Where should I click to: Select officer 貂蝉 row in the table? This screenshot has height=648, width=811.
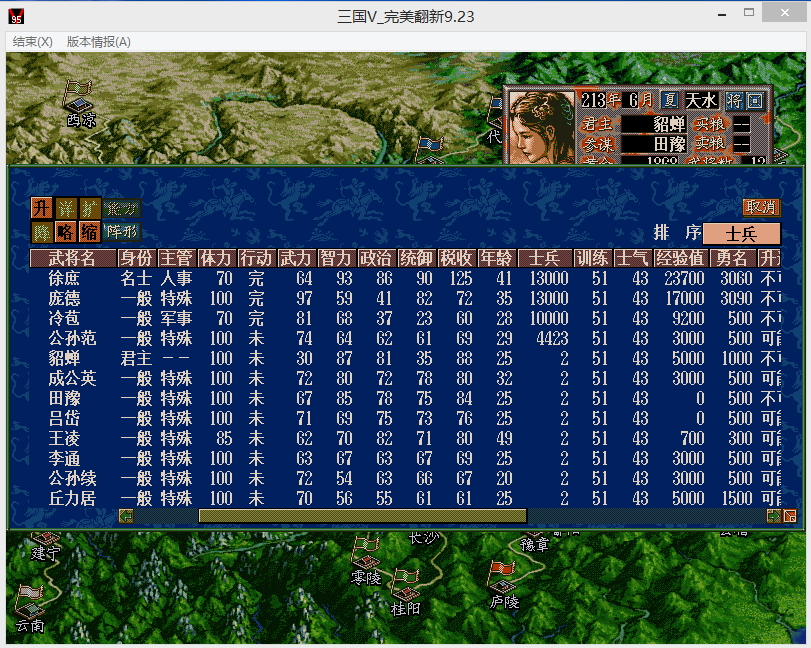click(406, 358)
